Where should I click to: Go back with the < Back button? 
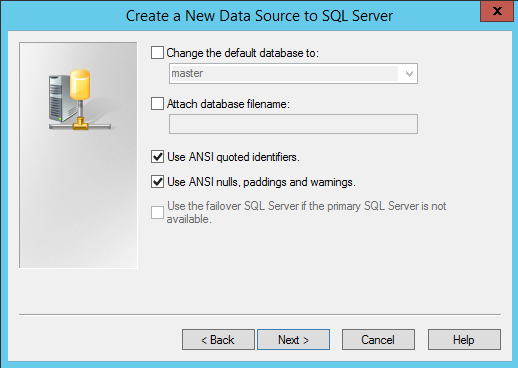[218, 340]
